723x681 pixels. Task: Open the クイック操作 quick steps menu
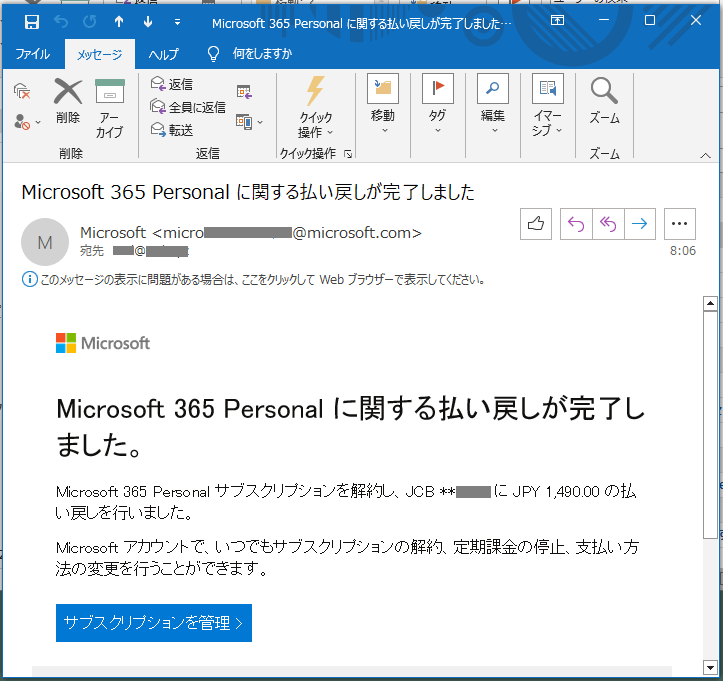click(x=315, y=107)
